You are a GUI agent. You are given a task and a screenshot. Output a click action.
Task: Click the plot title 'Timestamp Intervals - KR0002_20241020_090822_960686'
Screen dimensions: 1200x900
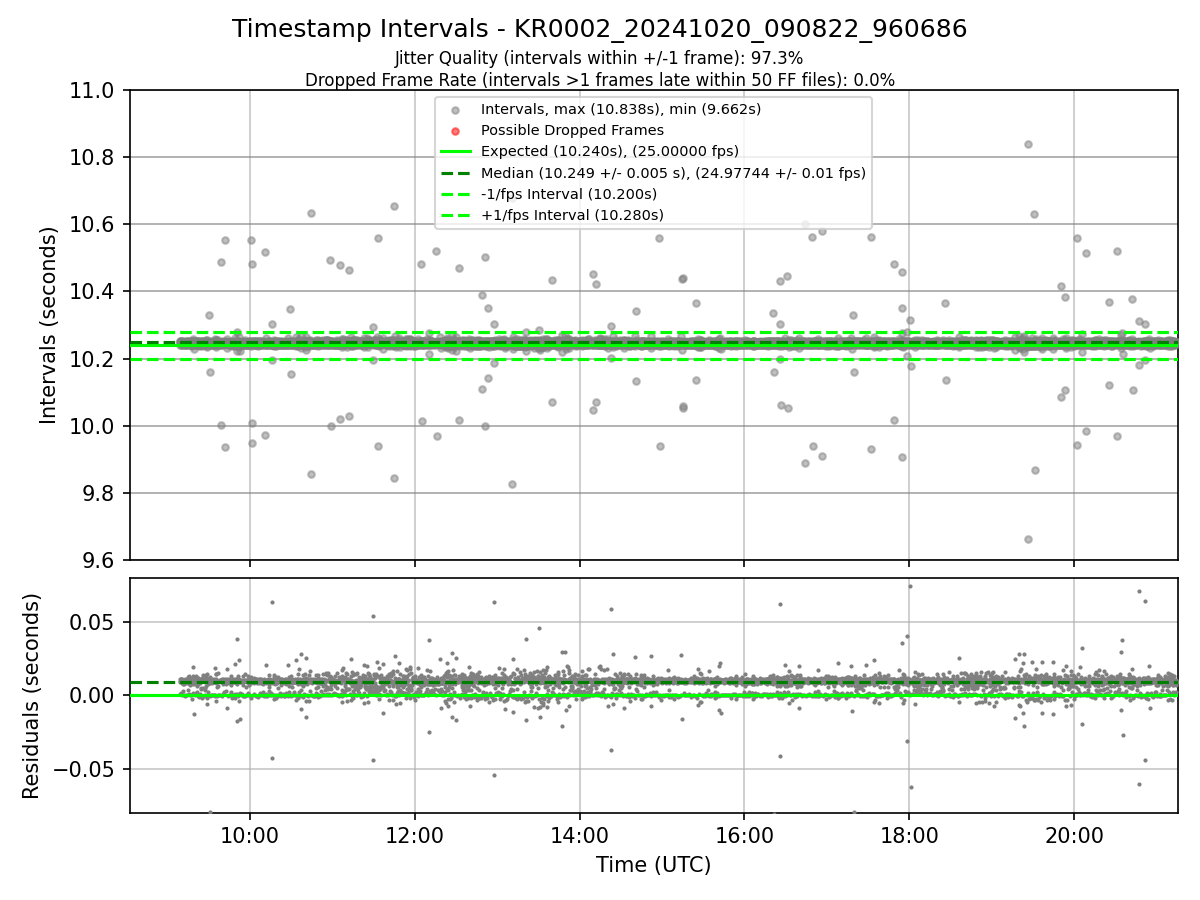(599, 29)
